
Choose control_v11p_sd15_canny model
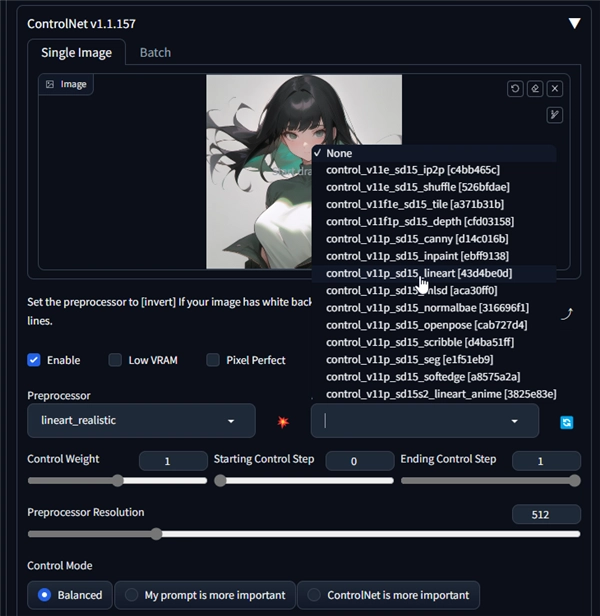[x=434, y=239]
